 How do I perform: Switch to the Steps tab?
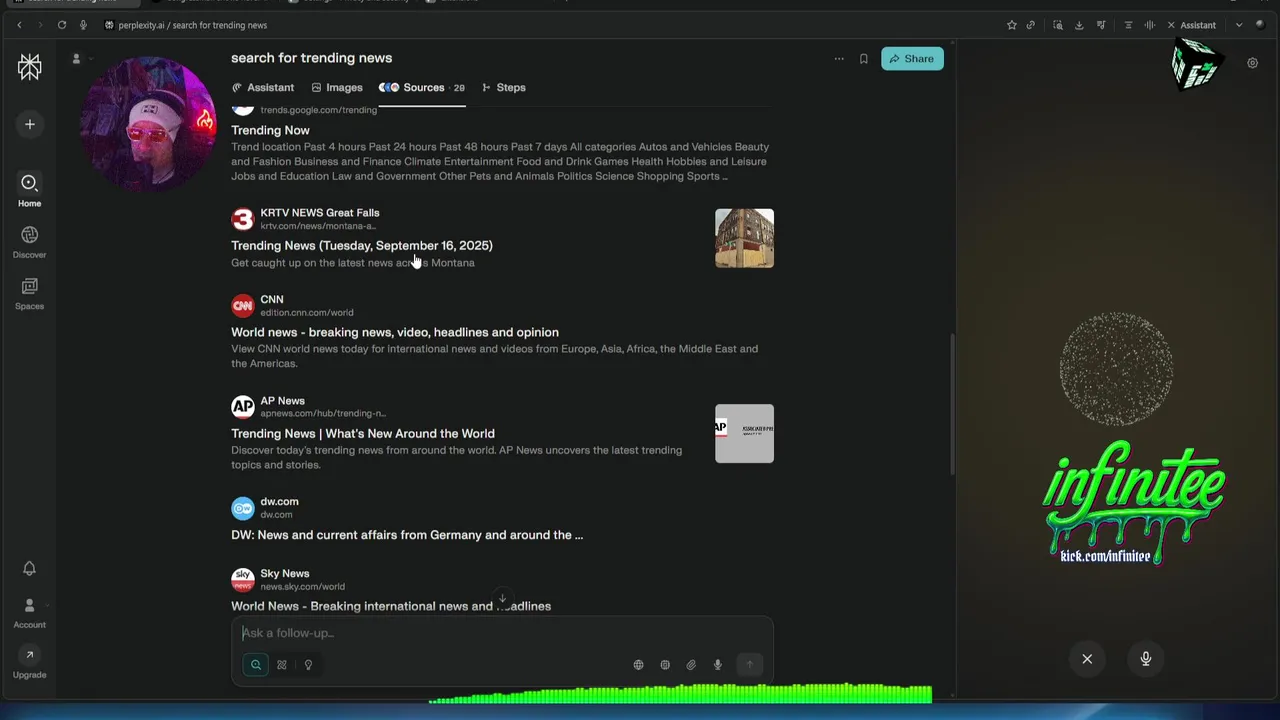click(x=503, y=87)
